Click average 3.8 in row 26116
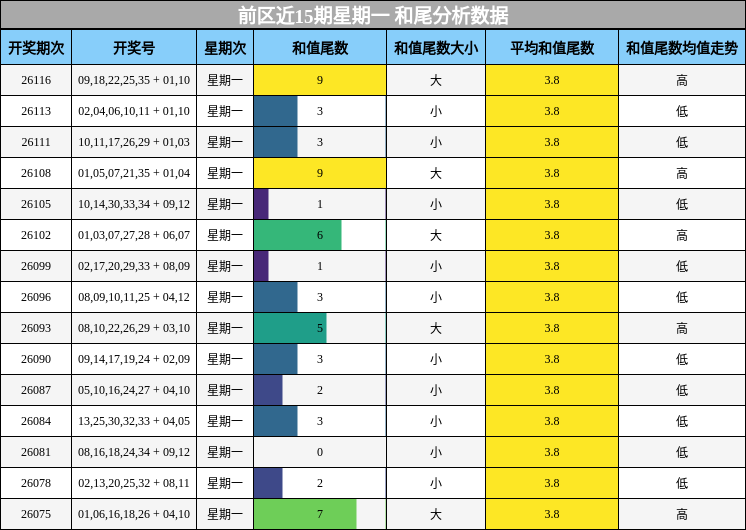The height and width of the screenshot is (530, 746). (x=552, y=80)
